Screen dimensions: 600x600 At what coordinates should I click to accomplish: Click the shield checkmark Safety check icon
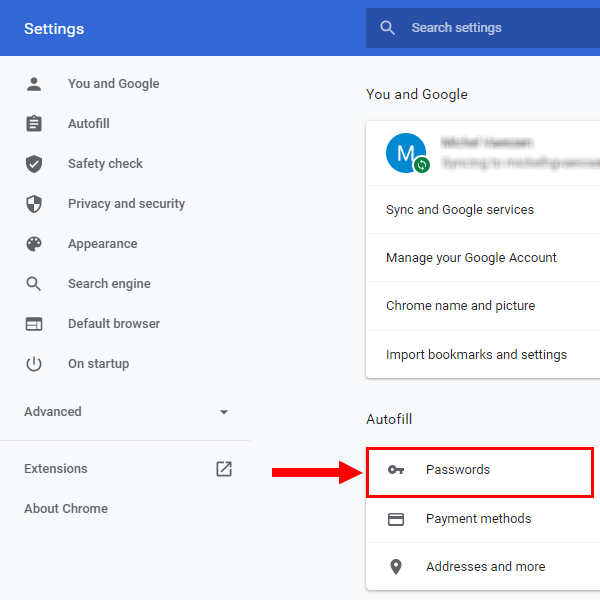tap(34, 164)
